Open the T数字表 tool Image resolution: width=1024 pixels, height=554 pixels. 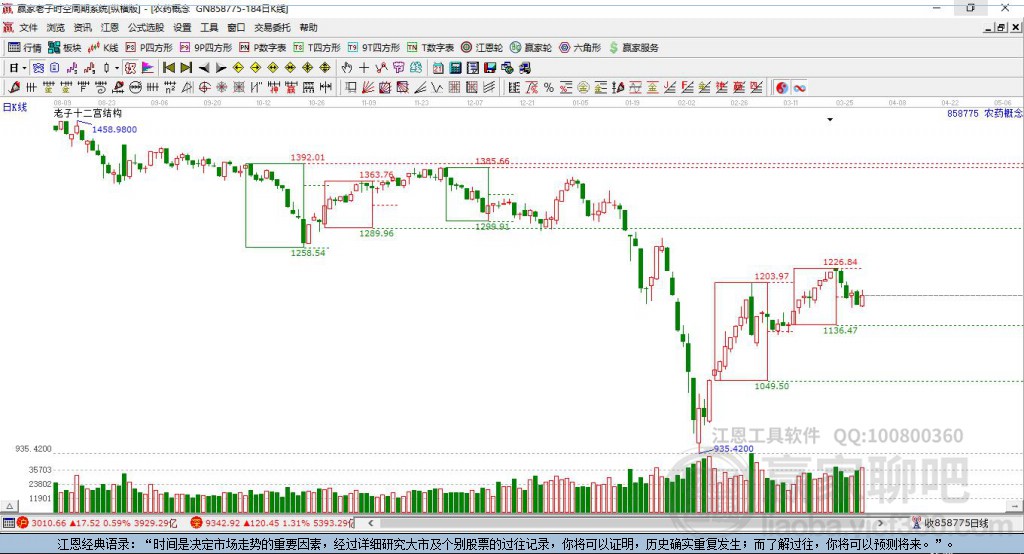click(430, 48)
